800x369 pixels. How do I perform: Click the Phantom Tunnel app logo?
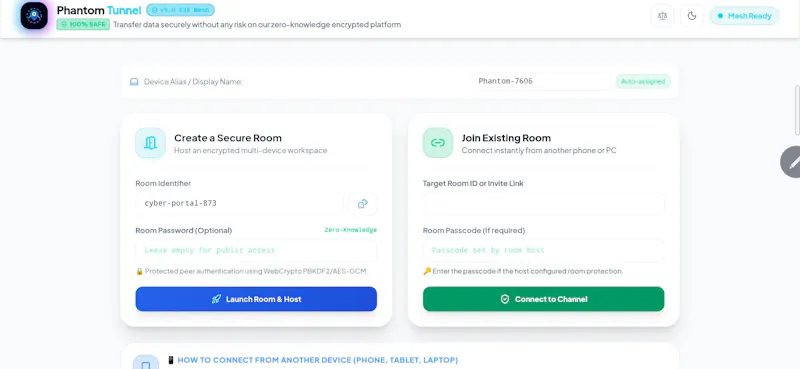[34, 15]
